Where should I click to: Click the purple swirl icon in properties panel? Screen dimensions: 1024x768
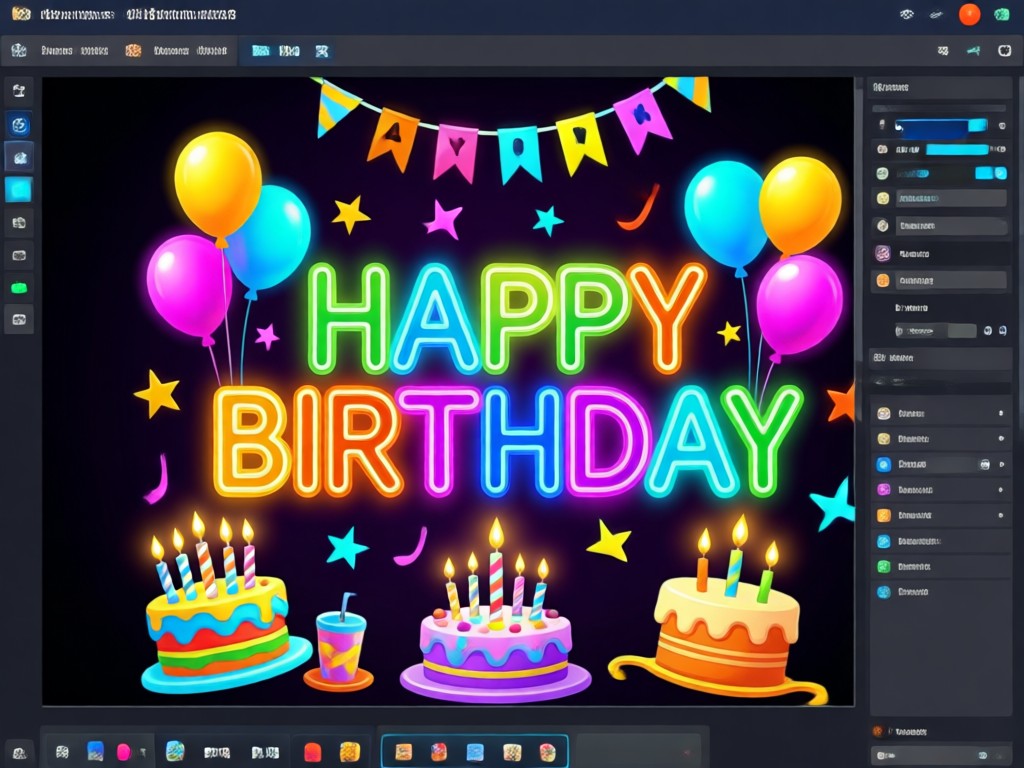coord(883,253)
